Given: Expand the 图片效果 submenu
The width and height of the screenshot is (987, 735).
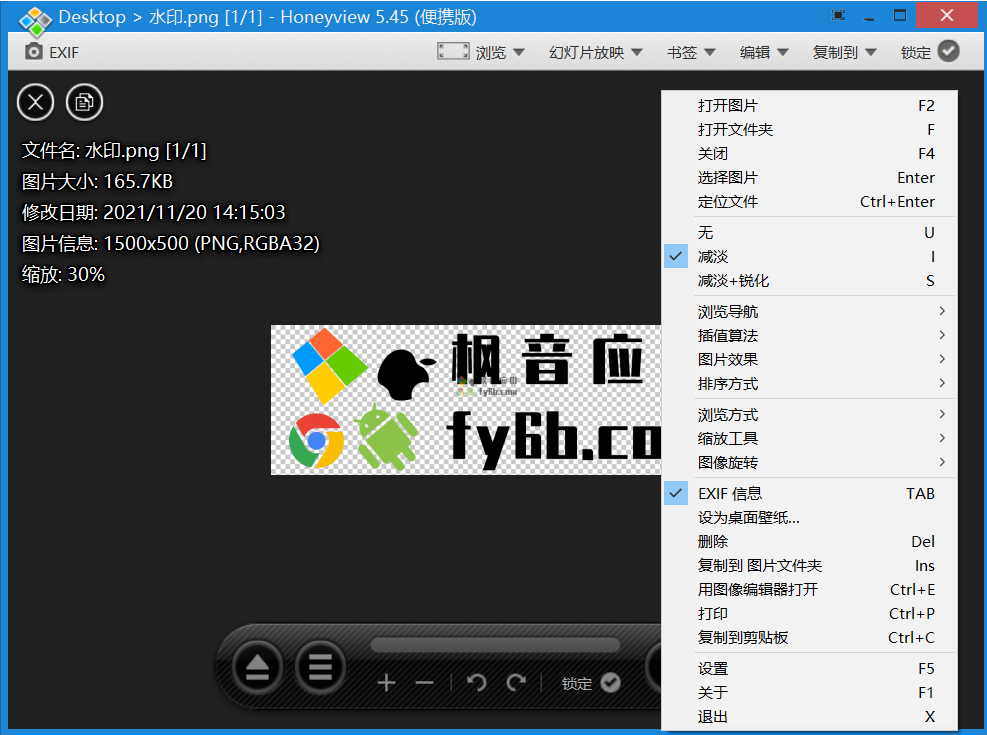Looking at the screenshot, I should (x=810, y=359).
